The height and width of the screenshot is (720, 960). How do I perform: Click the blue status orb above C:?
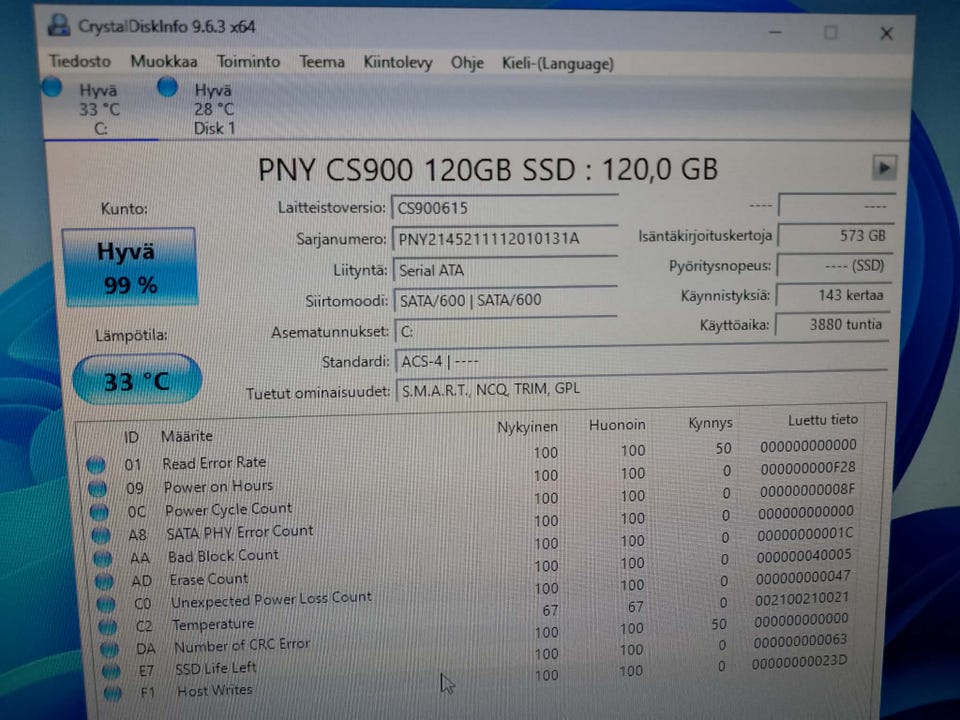coord(52,87)
